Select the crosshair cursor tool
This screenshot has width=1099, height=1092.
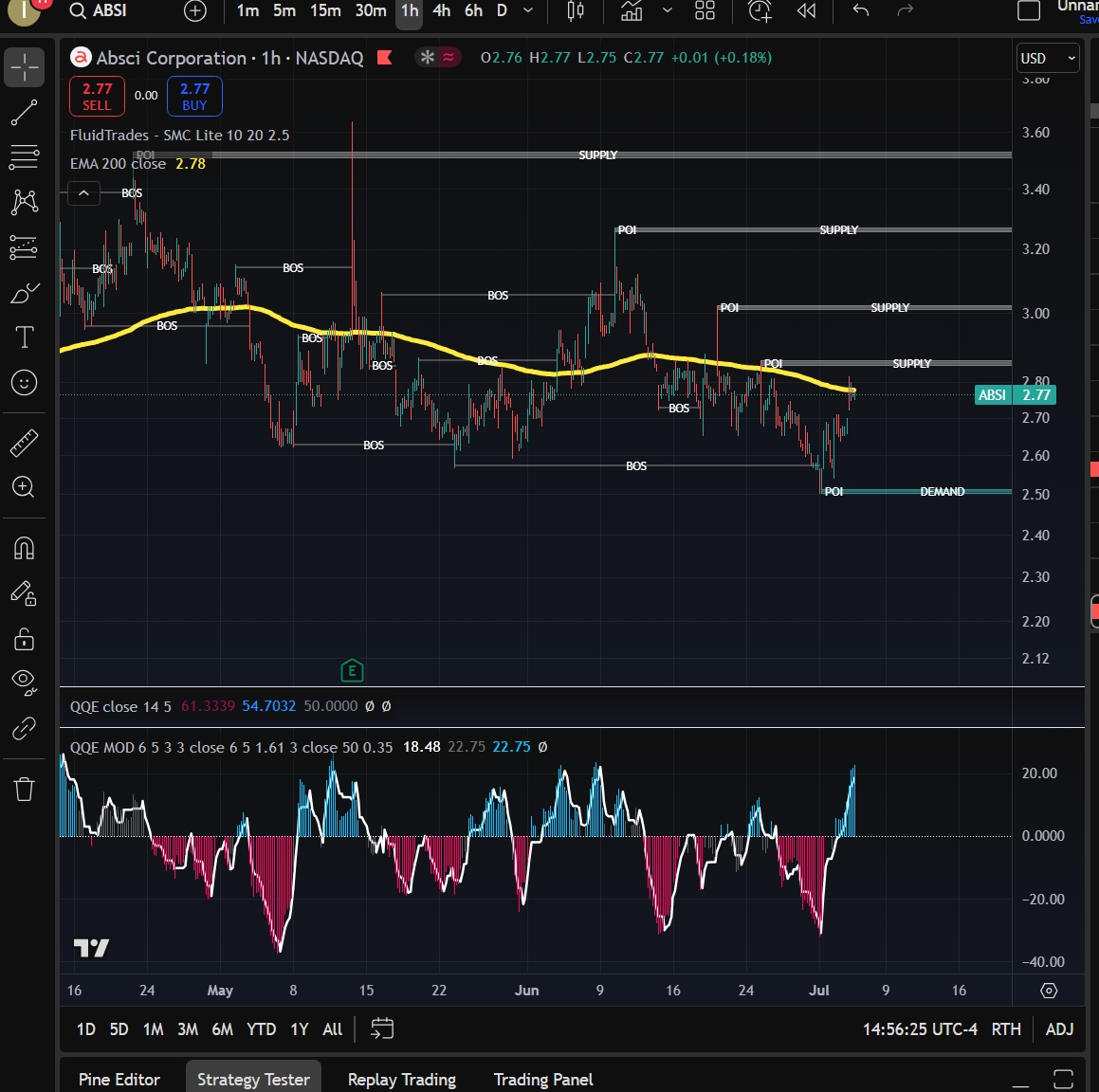point(24,67)
